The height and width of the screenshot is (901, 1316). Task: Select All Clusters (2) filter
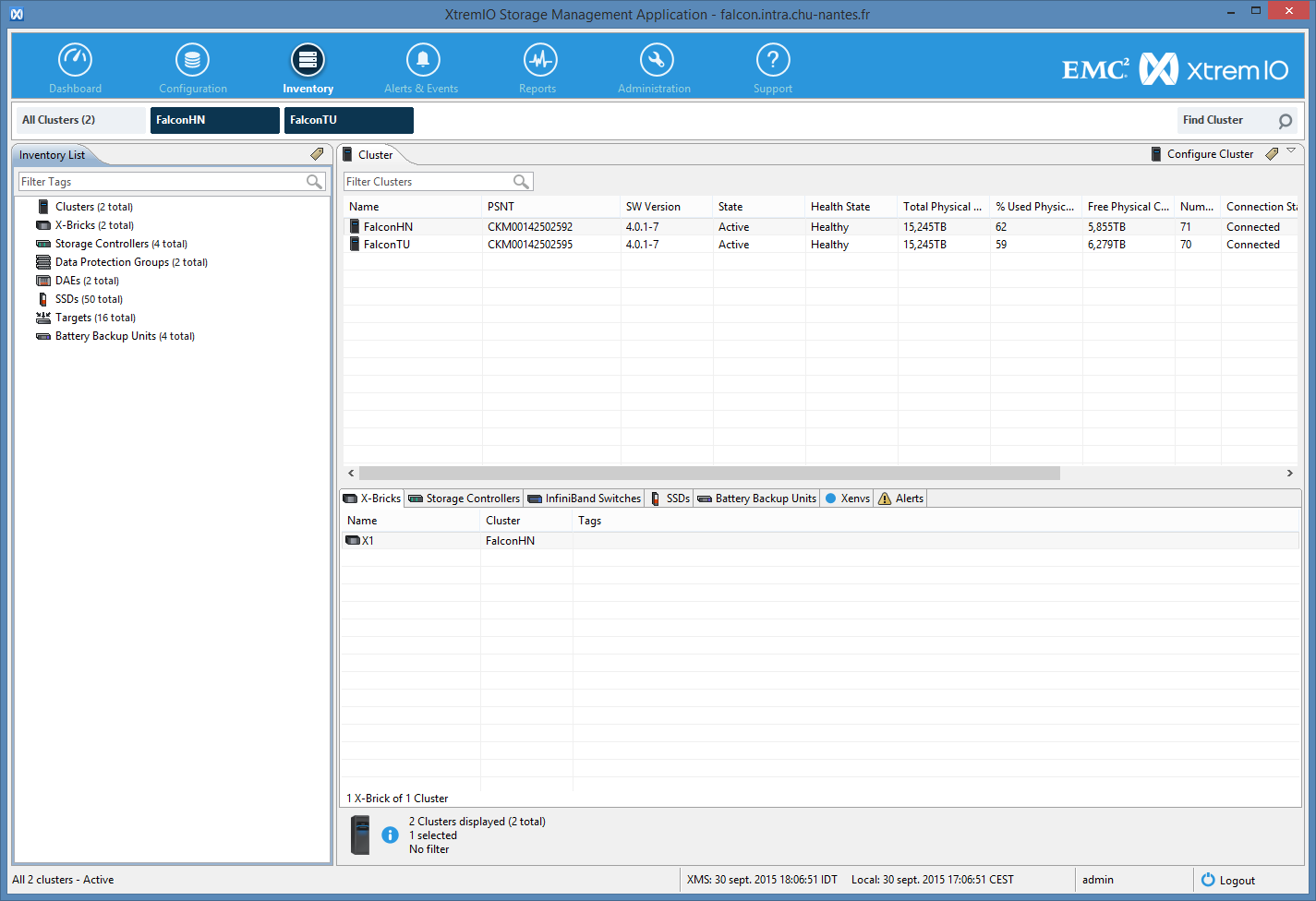point(81,120)
